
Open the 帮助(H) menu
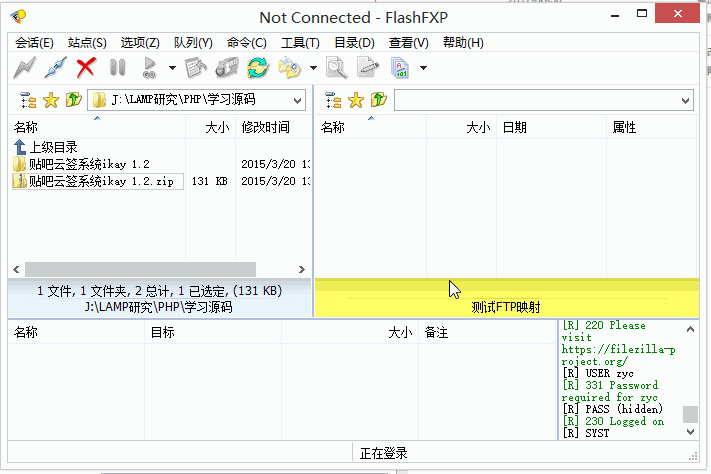coord(463,43)
